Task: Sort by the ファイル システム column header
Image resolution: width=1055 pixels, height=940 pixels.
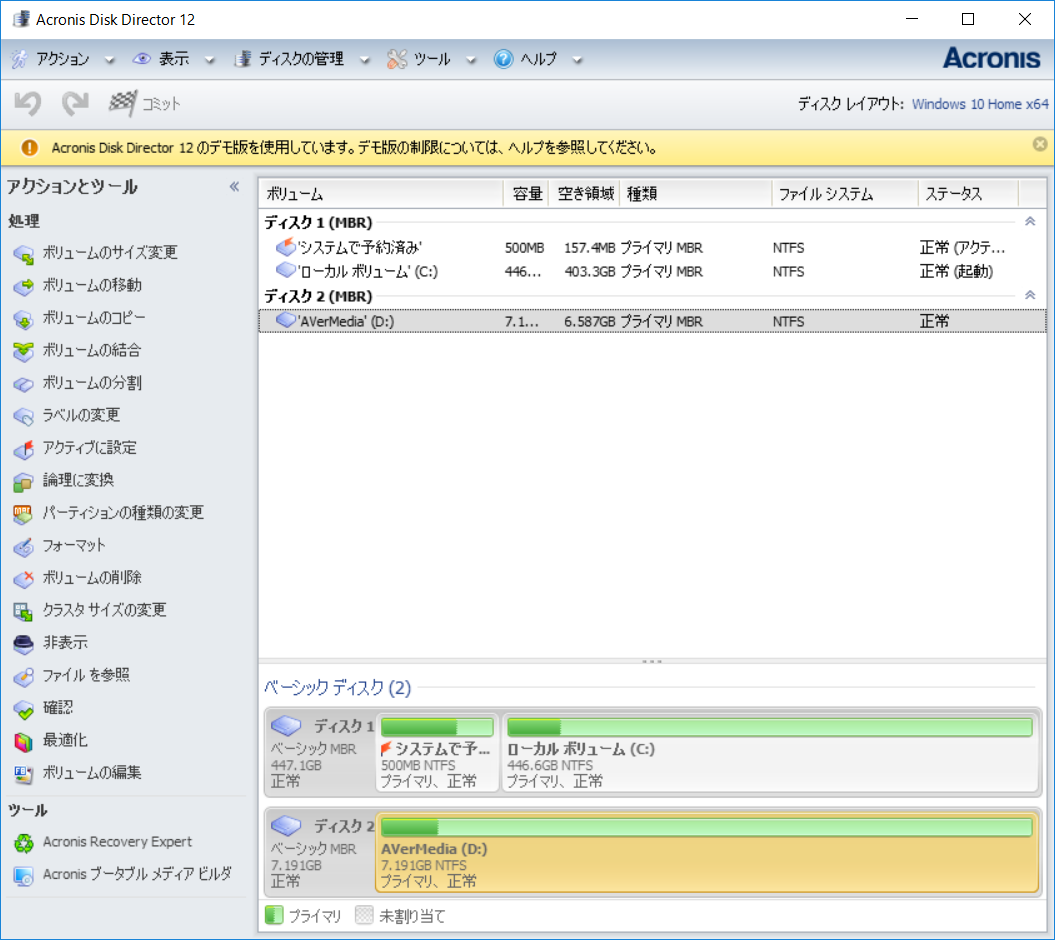Action: click(x=845, y=194)
